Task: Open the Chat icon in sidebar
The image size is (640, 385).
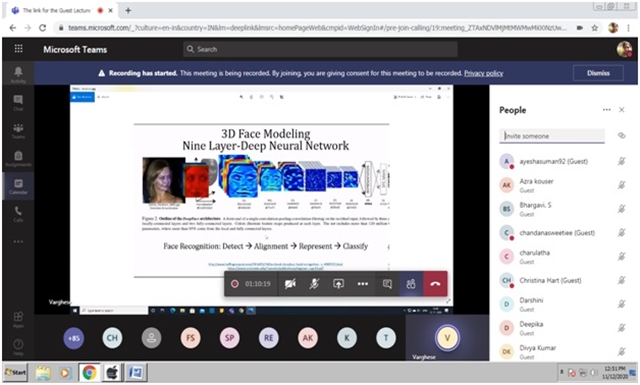Action: (x=18, y=102)
